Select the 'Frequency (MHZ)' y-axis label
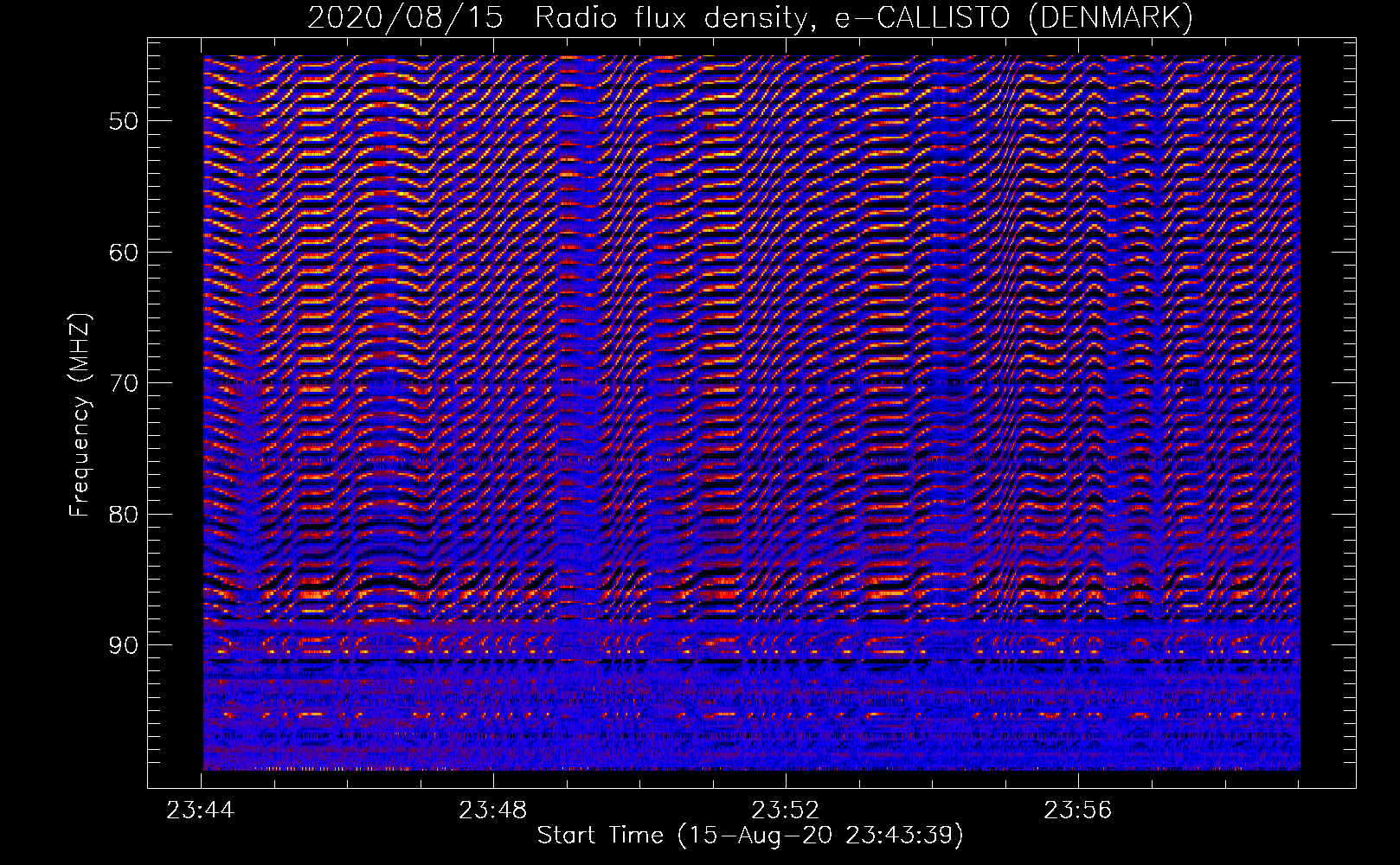Screen dimensions: 1400x865 click(x=80, y=416)
